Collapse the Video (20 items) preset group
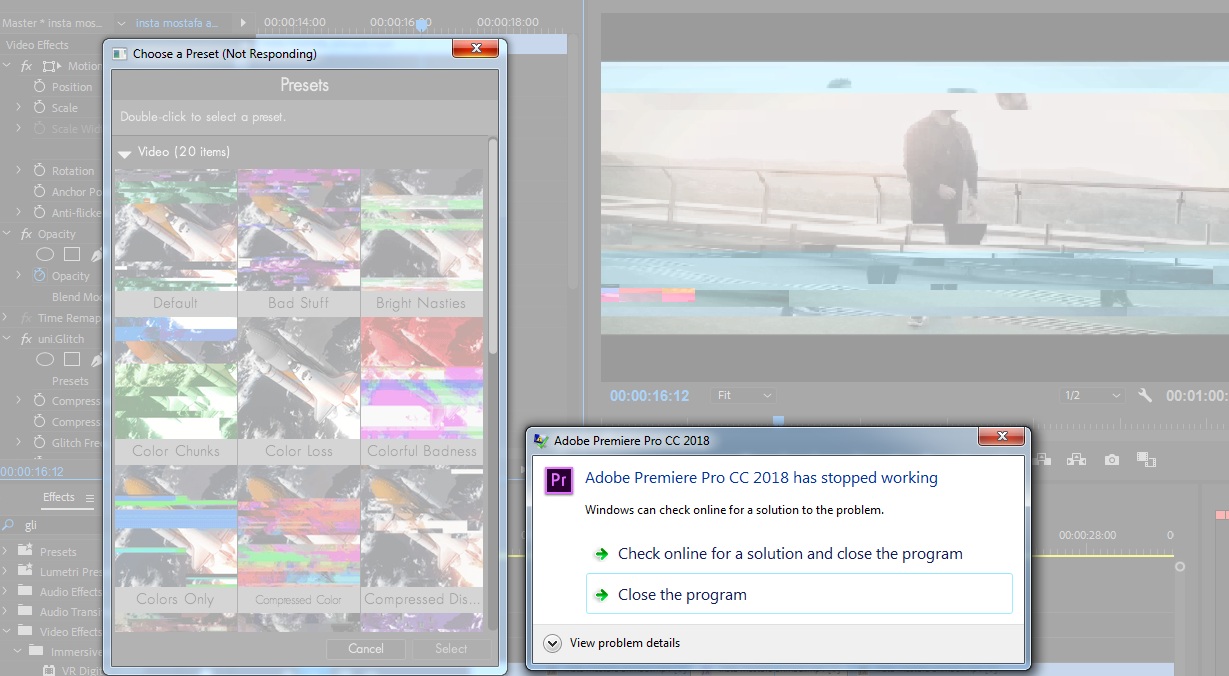The width and height of the screenshot is (1229, 676). (125, 153)
